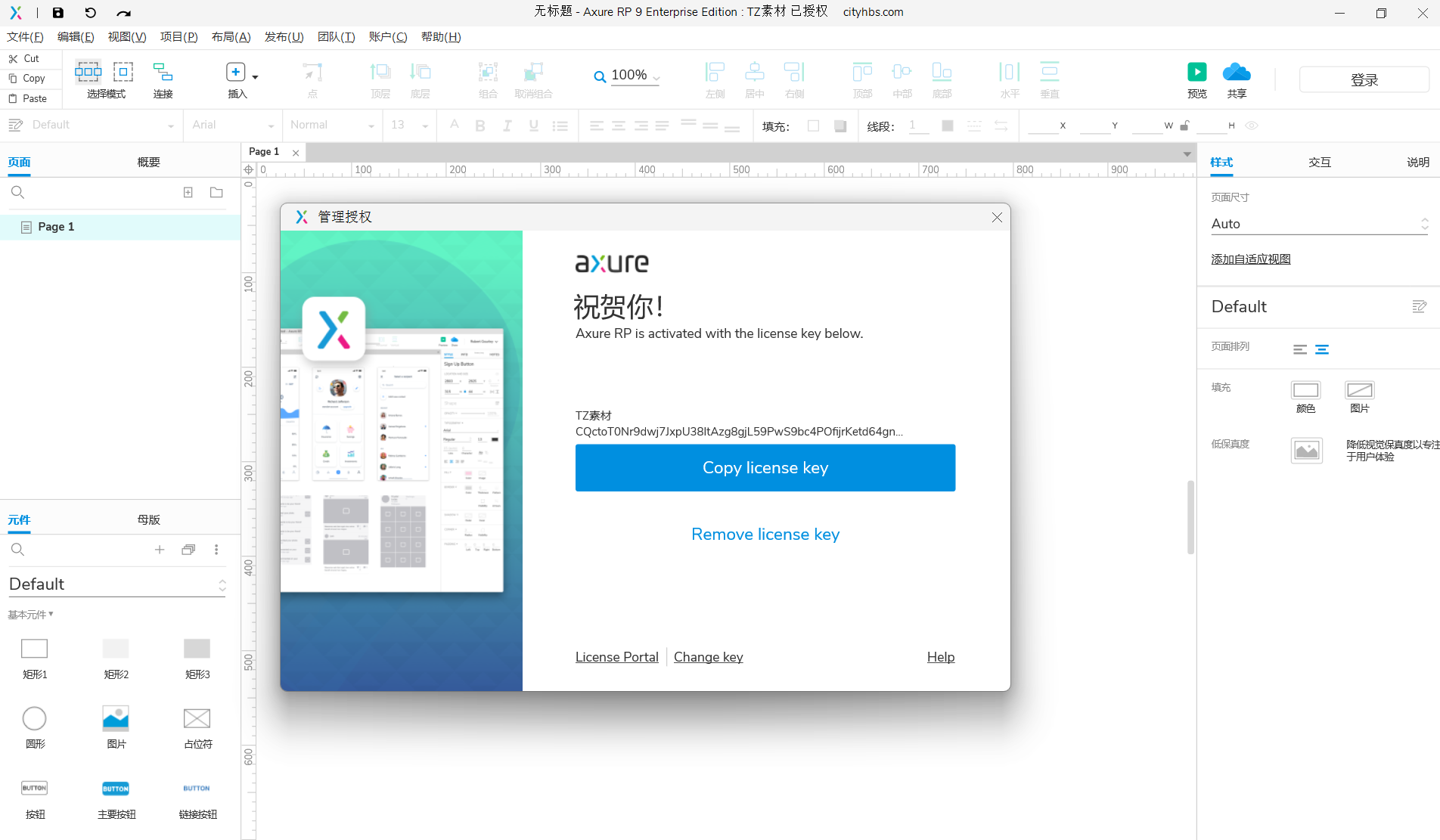This screenshot has width=1440, height=840.
Task: Select the 选择模式 intersected selection icon
Action: (88, 72)
